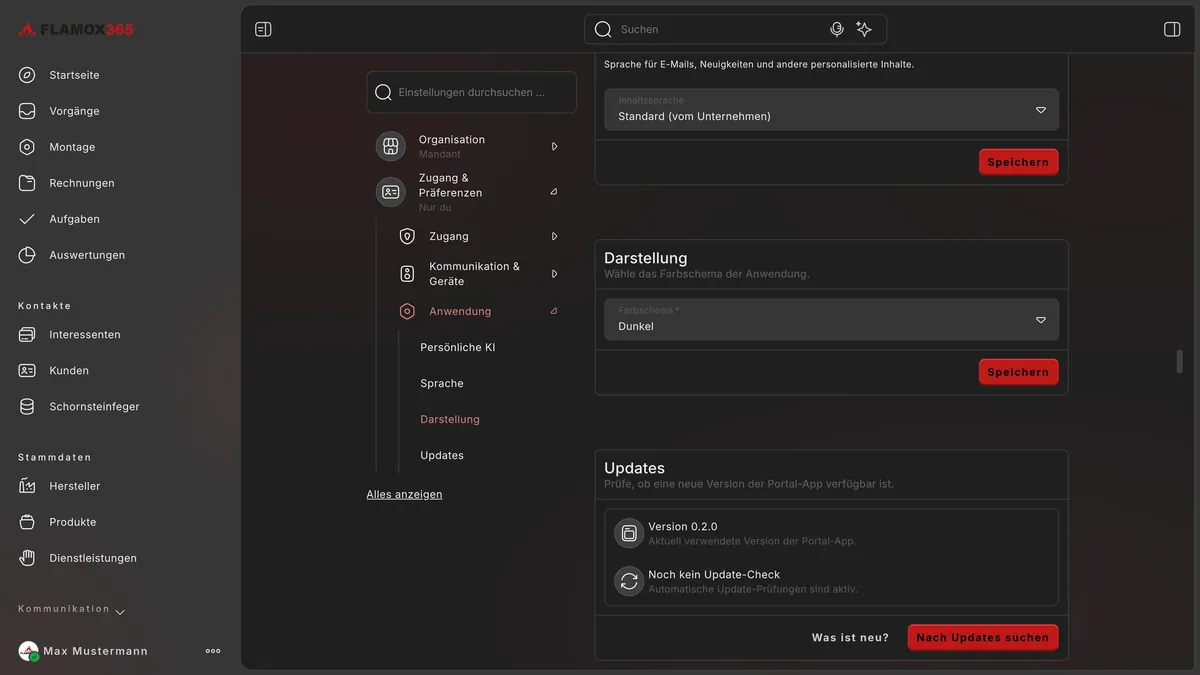Open the Inhaltssprache dropdown
The height and width of the screenshot is (675, 1200).
pos(831,109)
